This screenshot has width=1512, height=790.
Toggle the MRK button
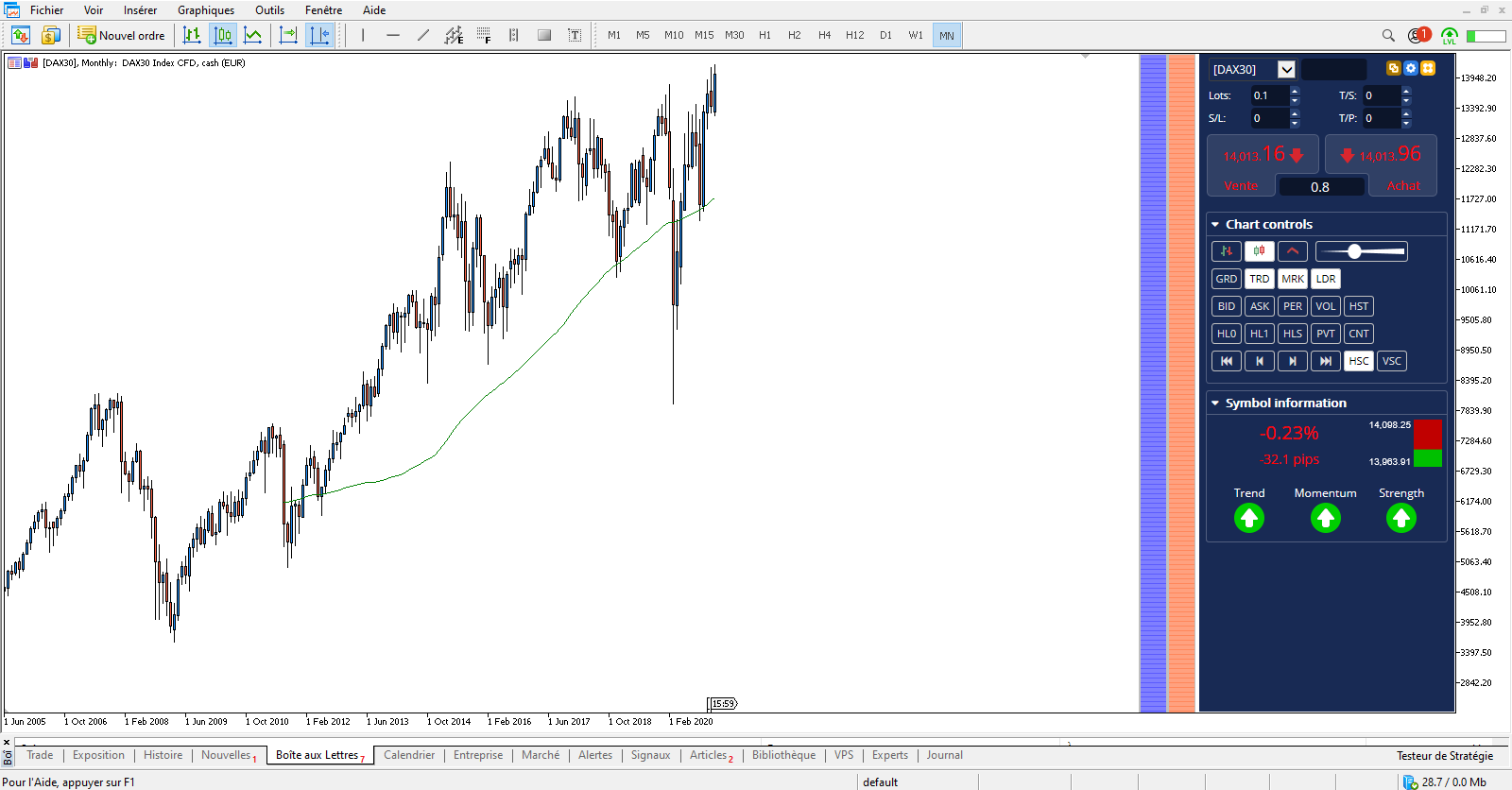pyautogui.click(x=1292, y=279)
